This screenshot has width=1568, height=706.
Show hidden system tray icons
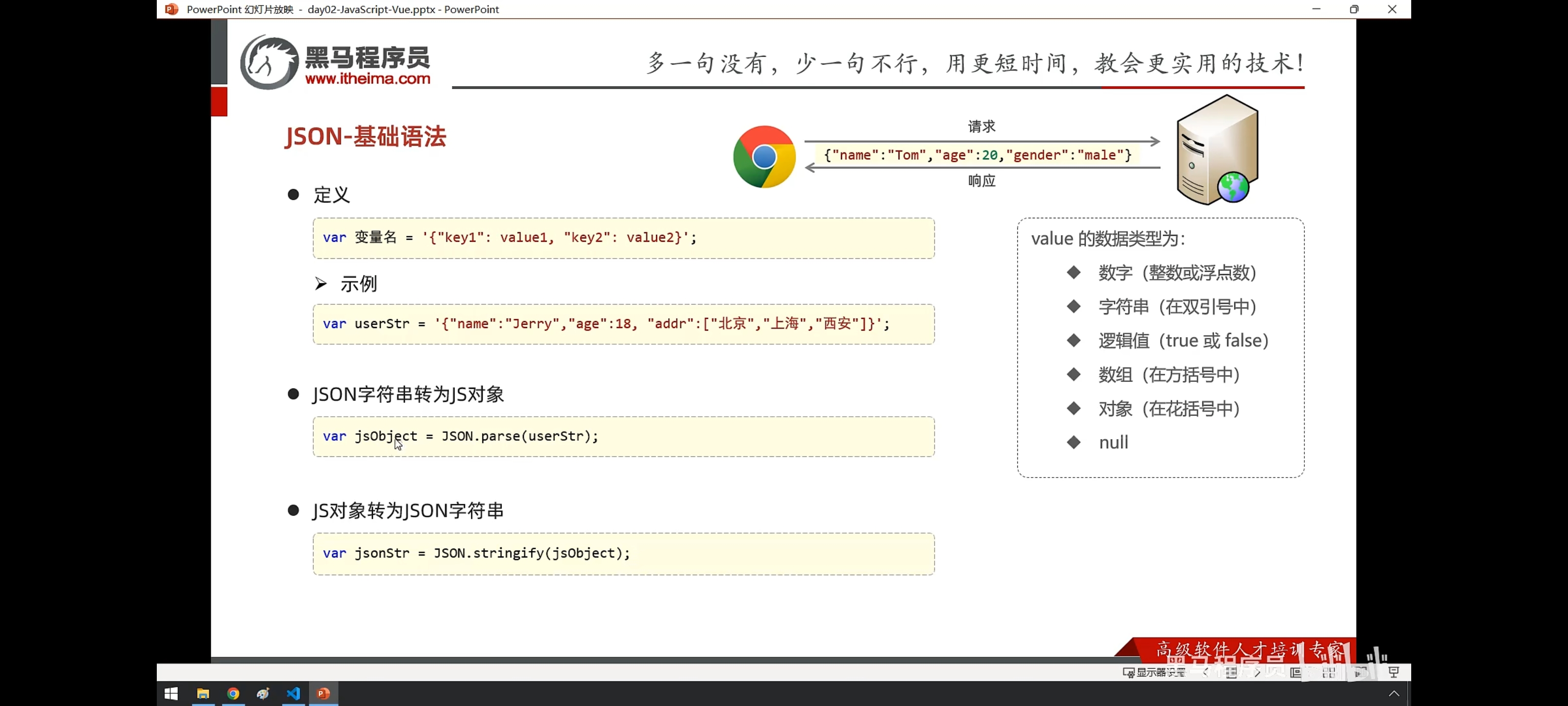tap(1394, 694)
